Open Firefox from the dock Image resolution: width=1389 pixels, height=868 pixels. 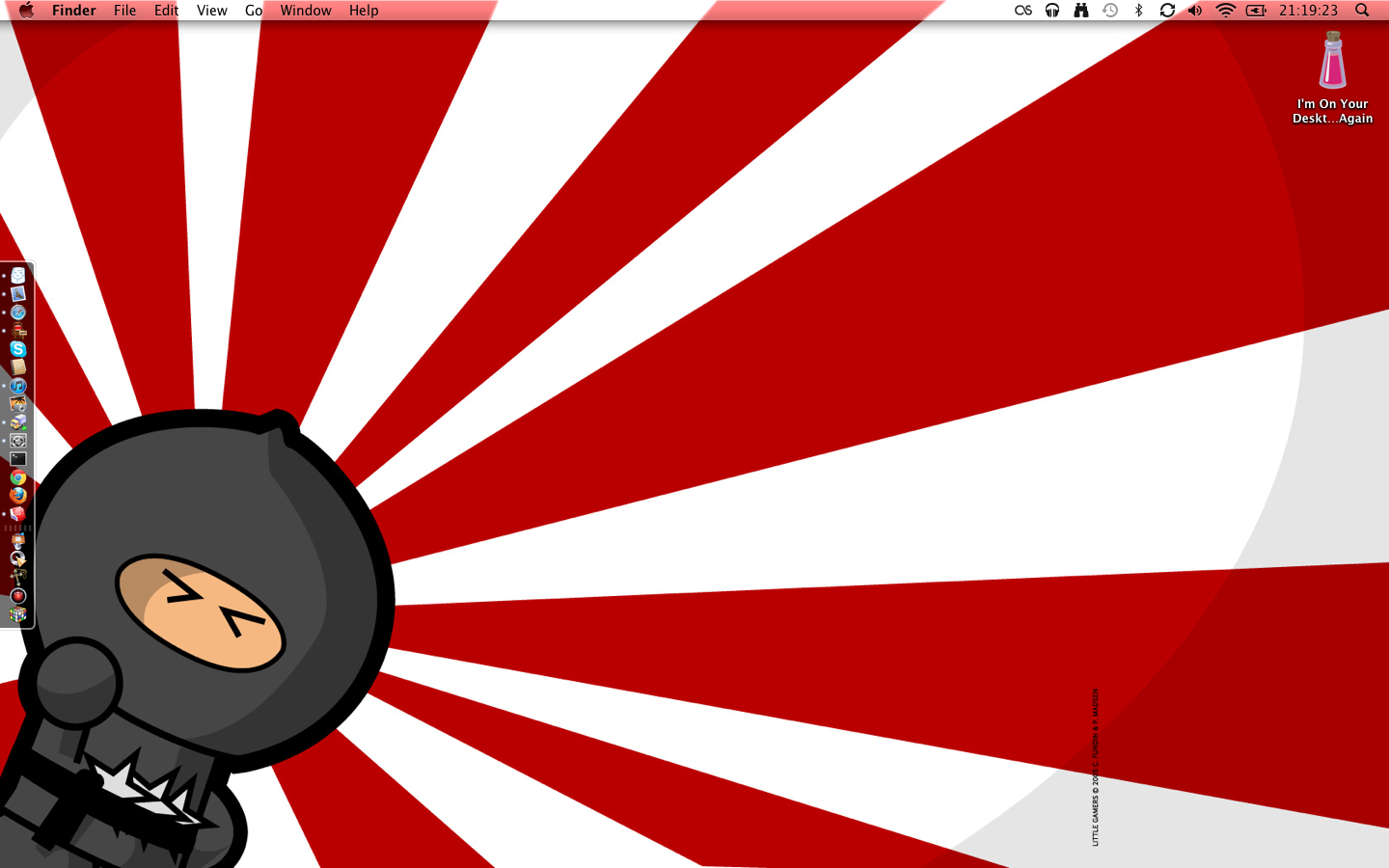18,496
